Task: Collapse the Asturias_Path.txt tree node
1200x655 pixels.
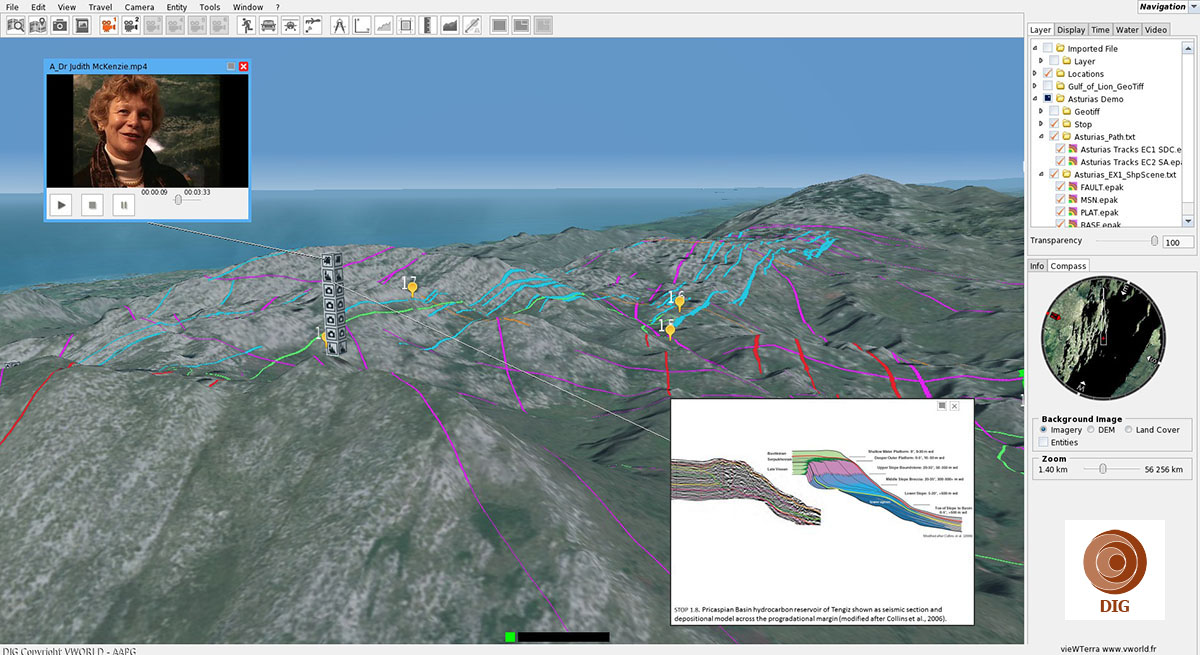Action: [1041, 137]
